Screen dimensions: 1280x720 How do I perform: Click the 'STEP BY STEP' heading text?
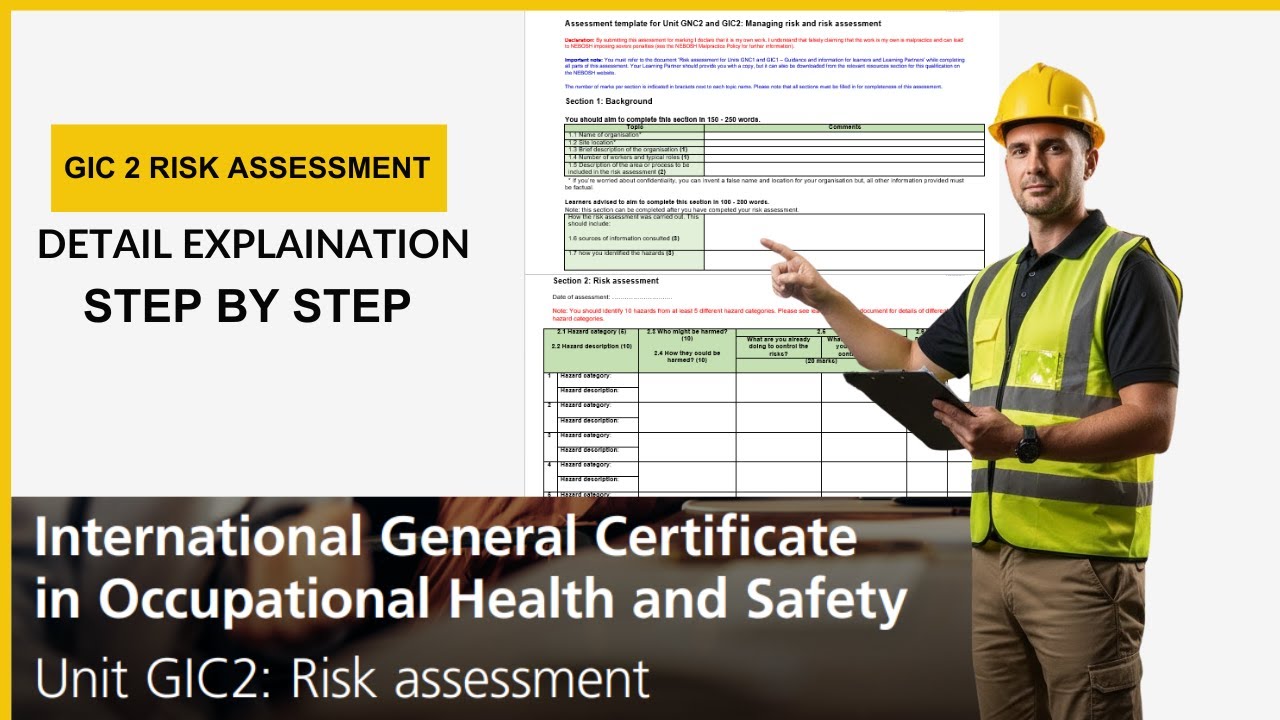click(x=247, y=306)
